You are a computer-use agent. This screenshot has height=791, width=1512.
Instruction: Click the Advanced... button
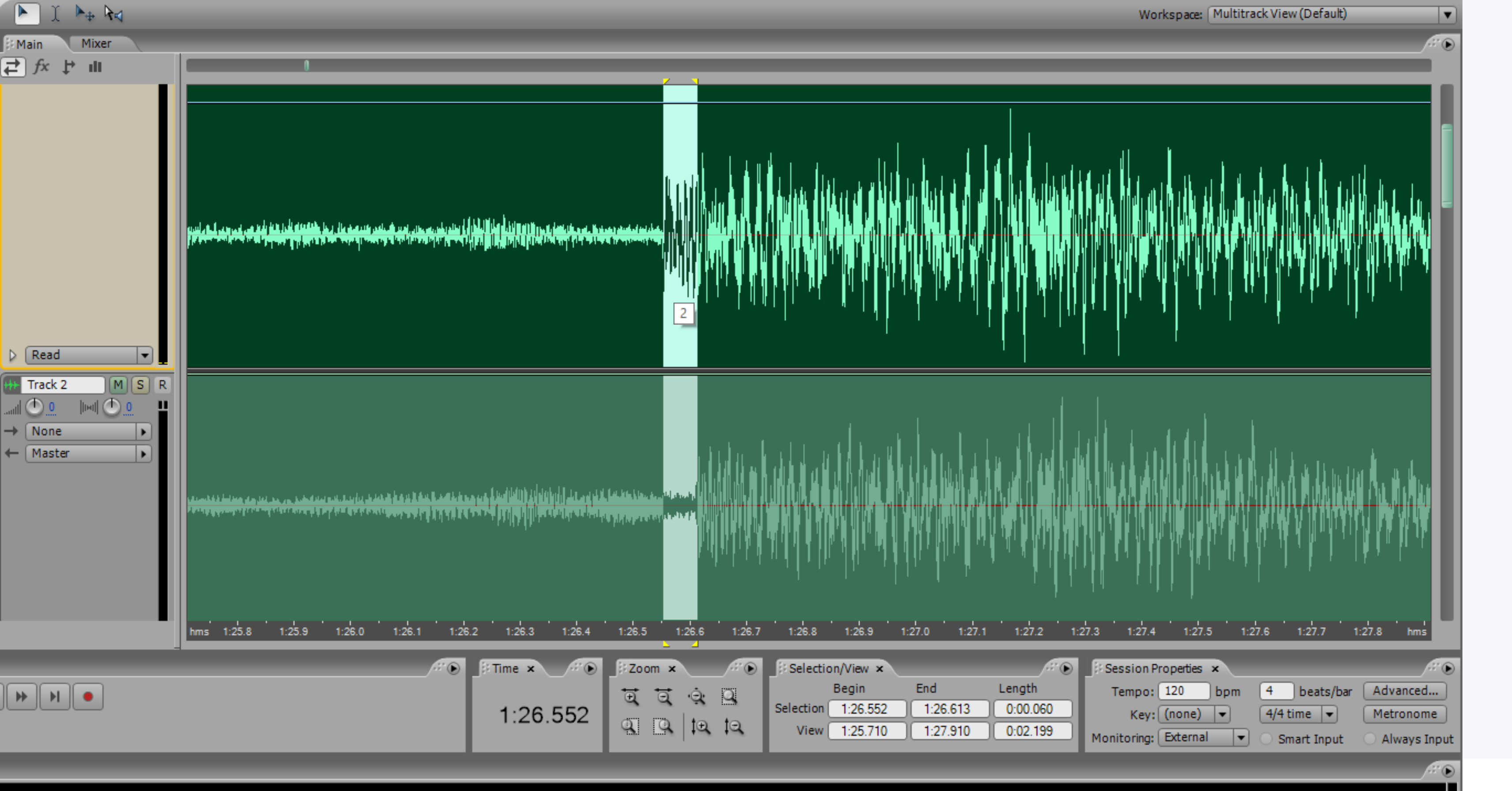coord(1404,691)
